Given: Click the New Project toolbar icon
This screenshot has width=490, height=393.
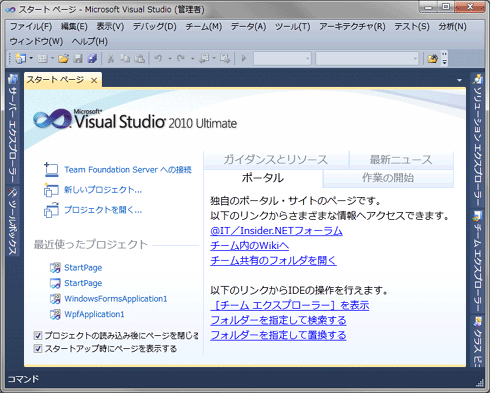Looking at the screenshot, I should [x=21, y=59].
